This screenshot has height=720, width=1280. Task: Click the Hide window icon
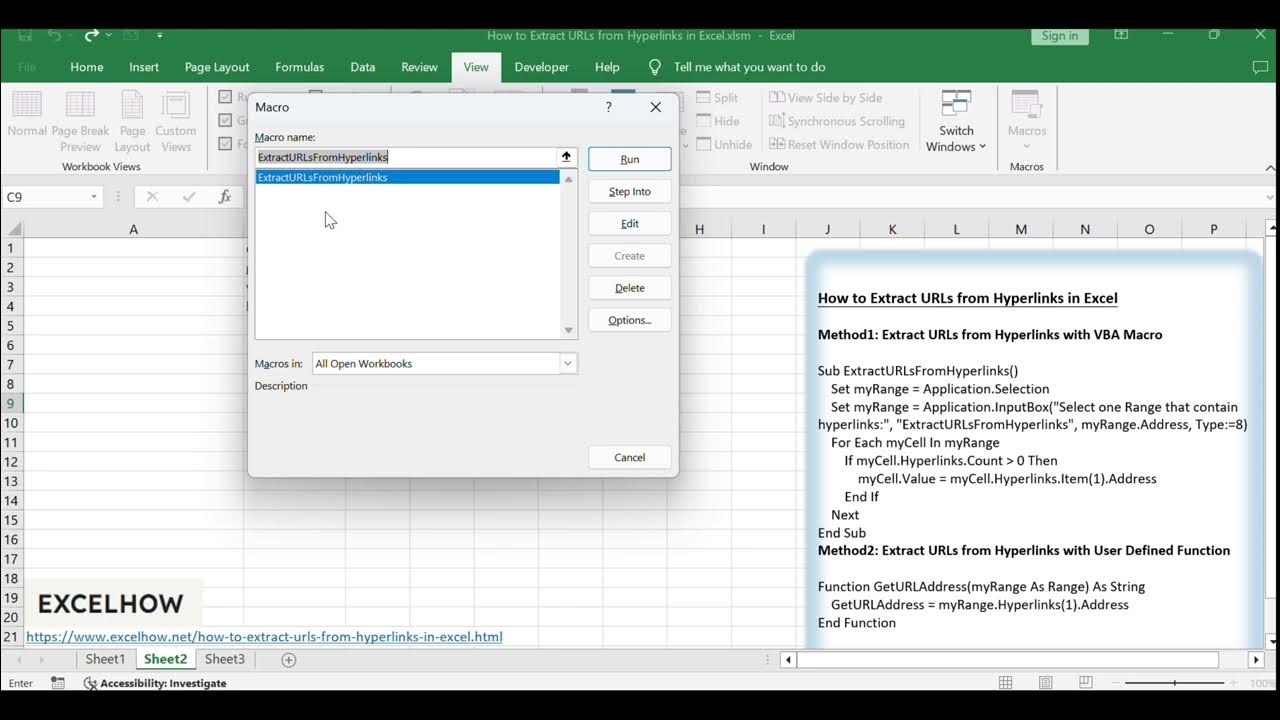703,121
